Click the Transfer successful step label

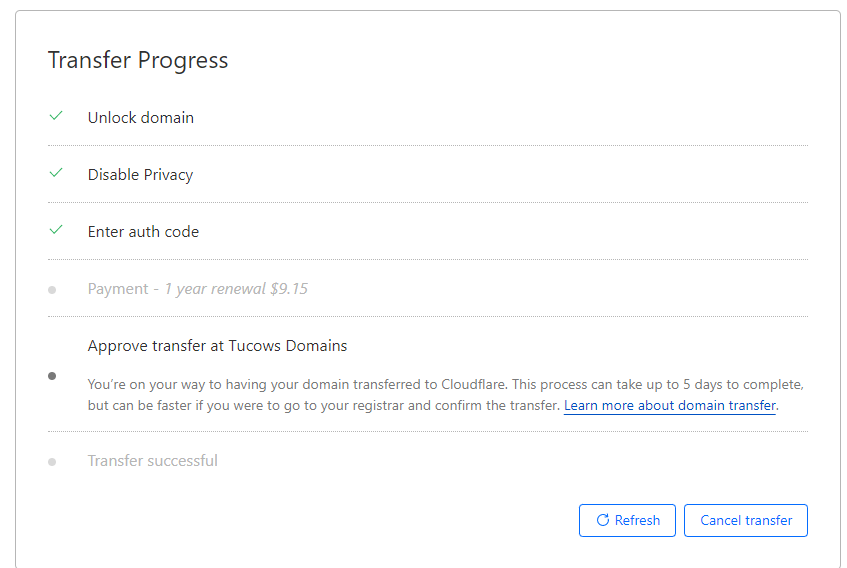[x=152, y=461]
